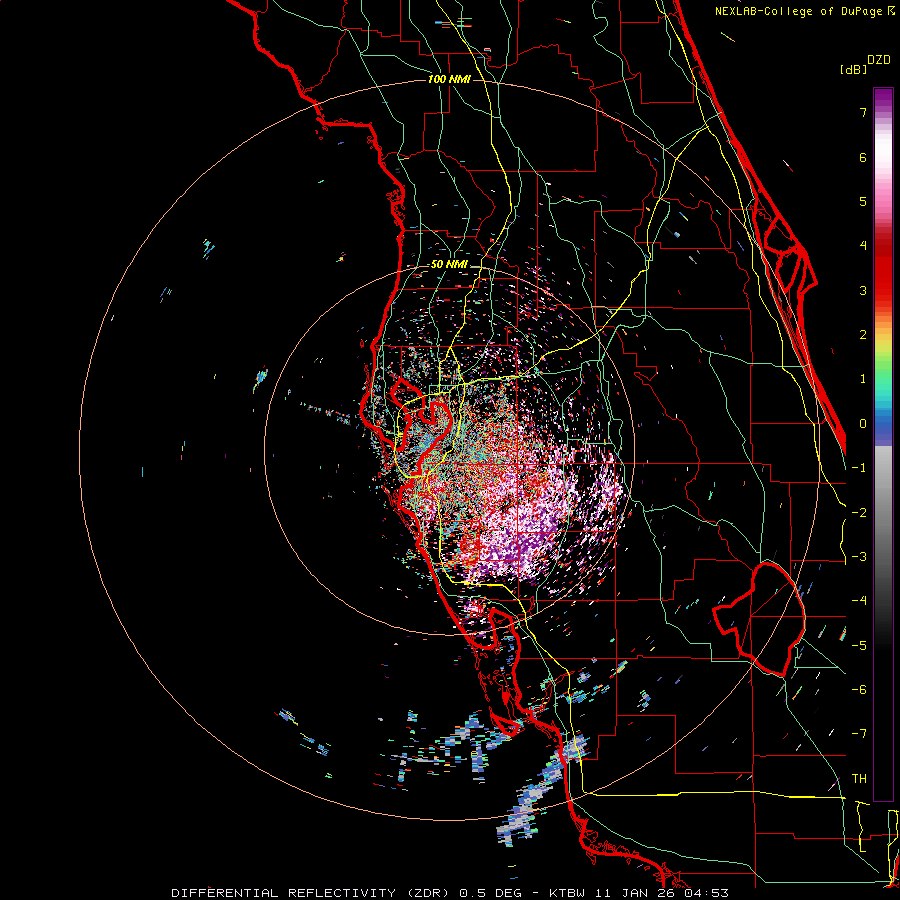This screenshot has width=900, height=900.
Task: Click the -4 value on color scale
Action: 859,601
